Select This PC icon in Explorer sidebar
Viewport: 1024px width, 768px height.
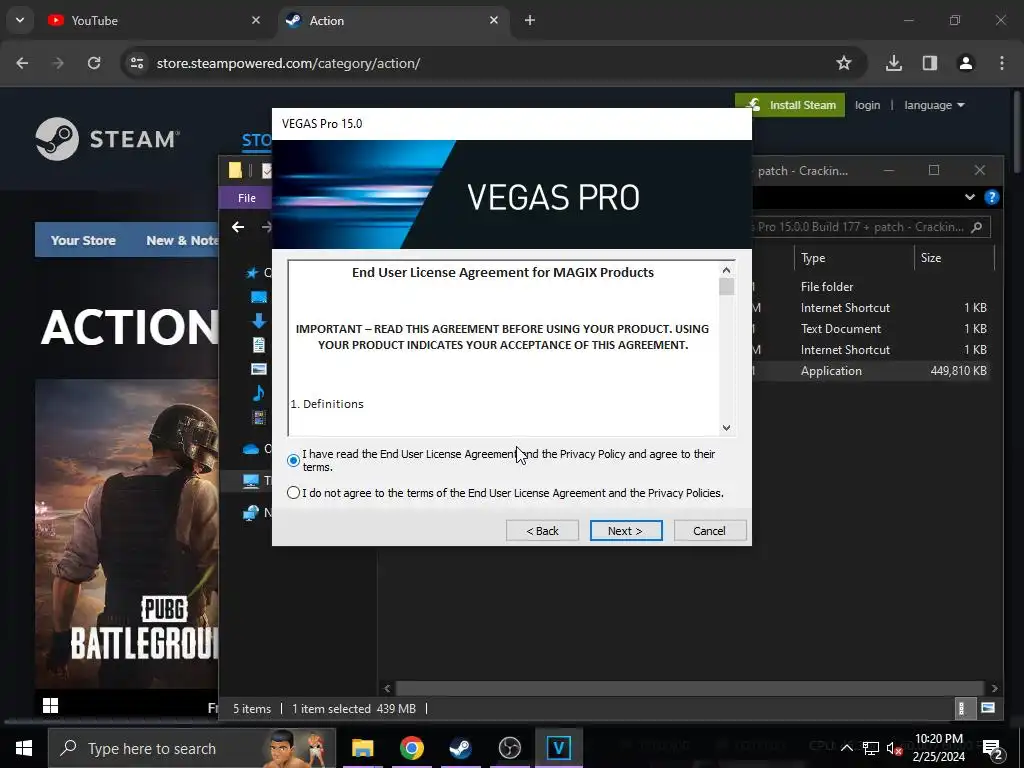(x=251, y=481)
